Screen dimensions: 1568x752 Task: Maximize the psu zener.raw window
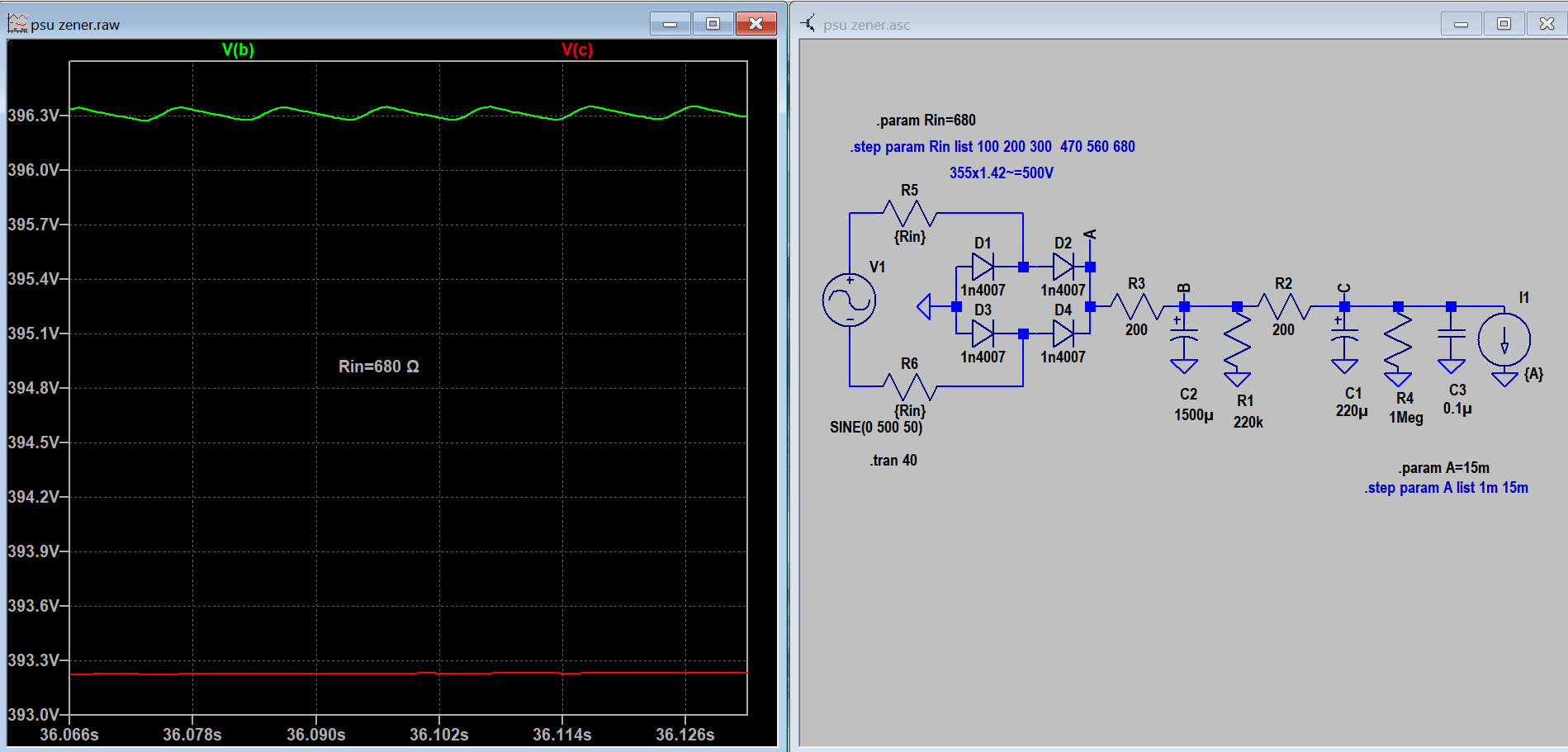click(x=713, y=24)
